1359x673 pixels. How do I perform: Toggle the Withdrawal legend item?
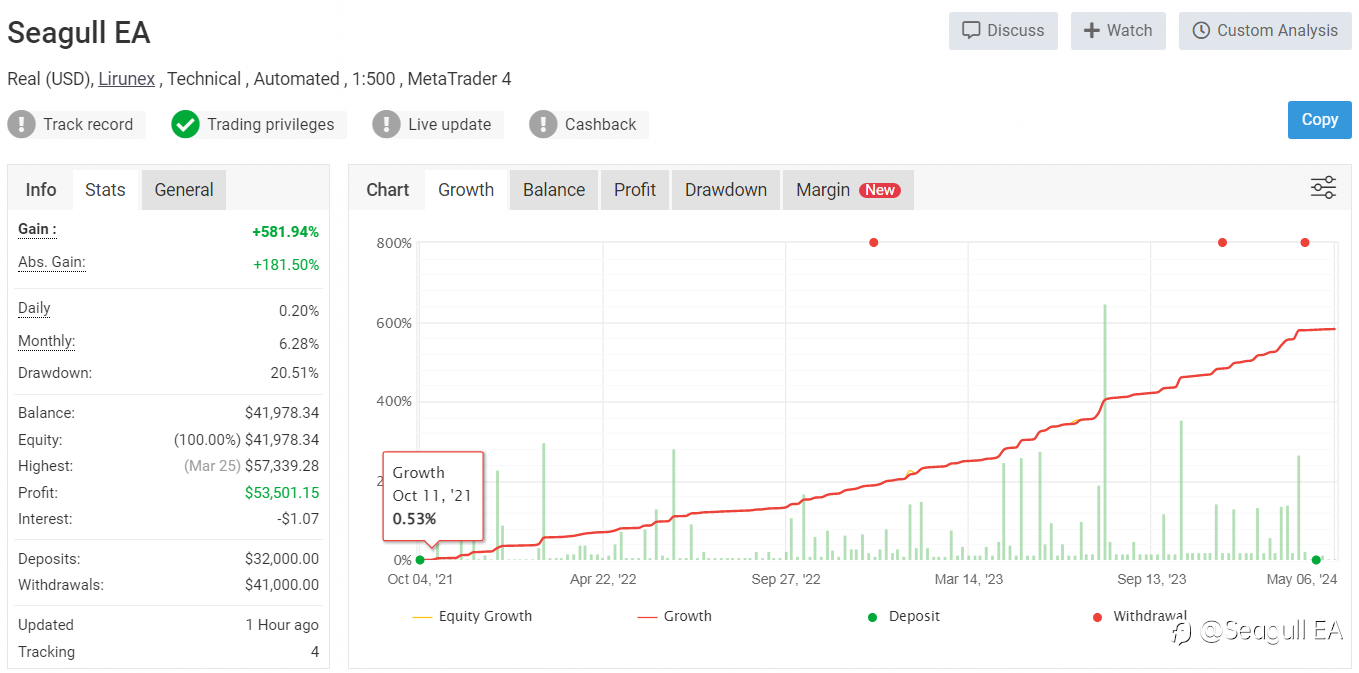1140,616
